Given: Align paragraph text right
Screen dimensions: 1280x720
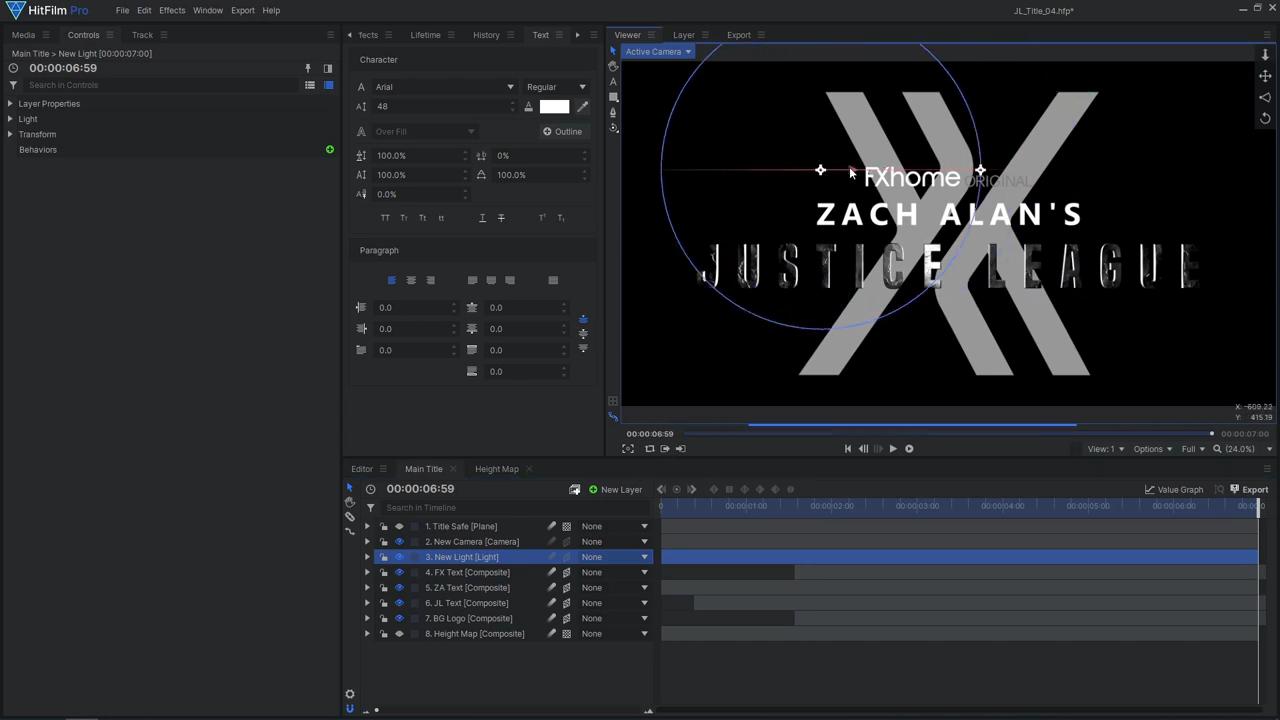Looking at the screenshot, I should tap(431, 281).
